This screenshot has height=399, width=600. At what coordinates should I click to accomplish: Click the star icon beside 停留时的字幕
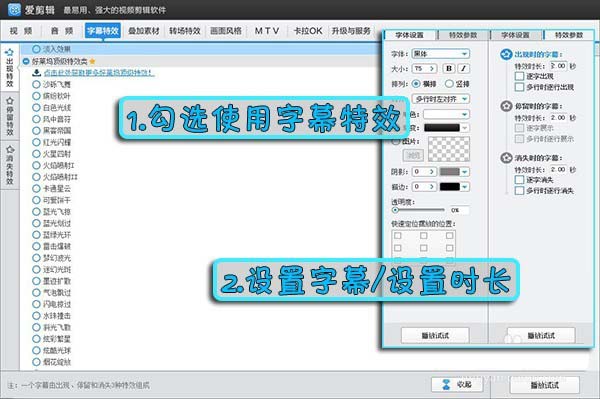(506, 106)
